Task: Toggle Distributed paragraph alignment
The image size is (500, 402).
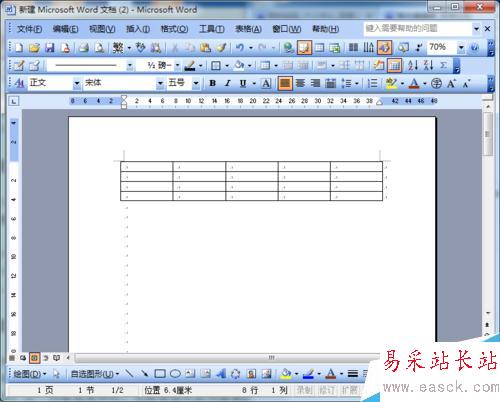Action: (x=330, y=83)
